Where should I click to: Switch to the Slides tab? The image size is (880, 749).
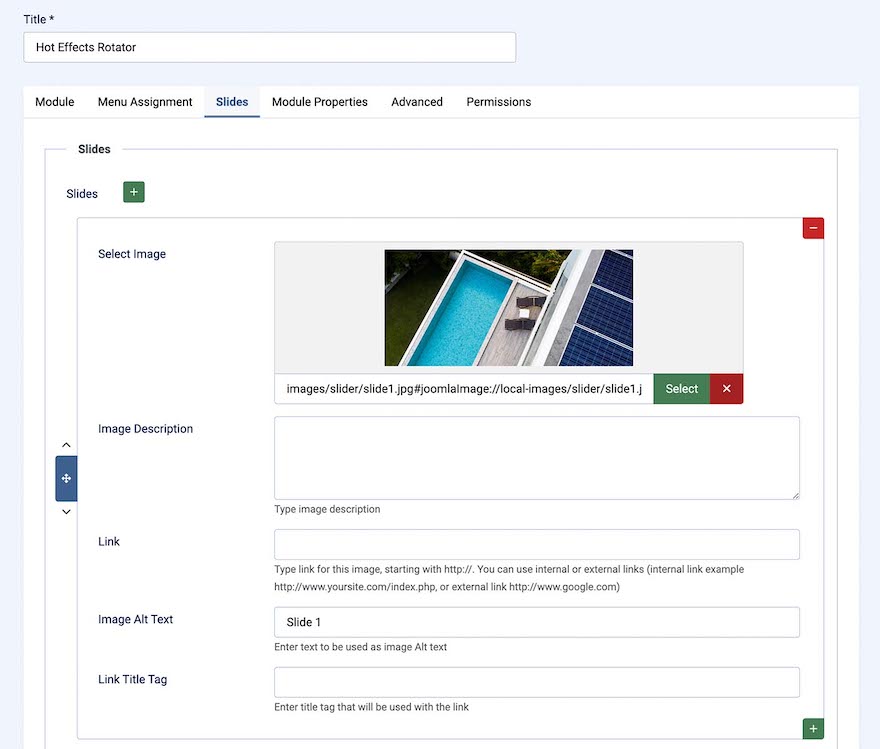tap(232, 102)
